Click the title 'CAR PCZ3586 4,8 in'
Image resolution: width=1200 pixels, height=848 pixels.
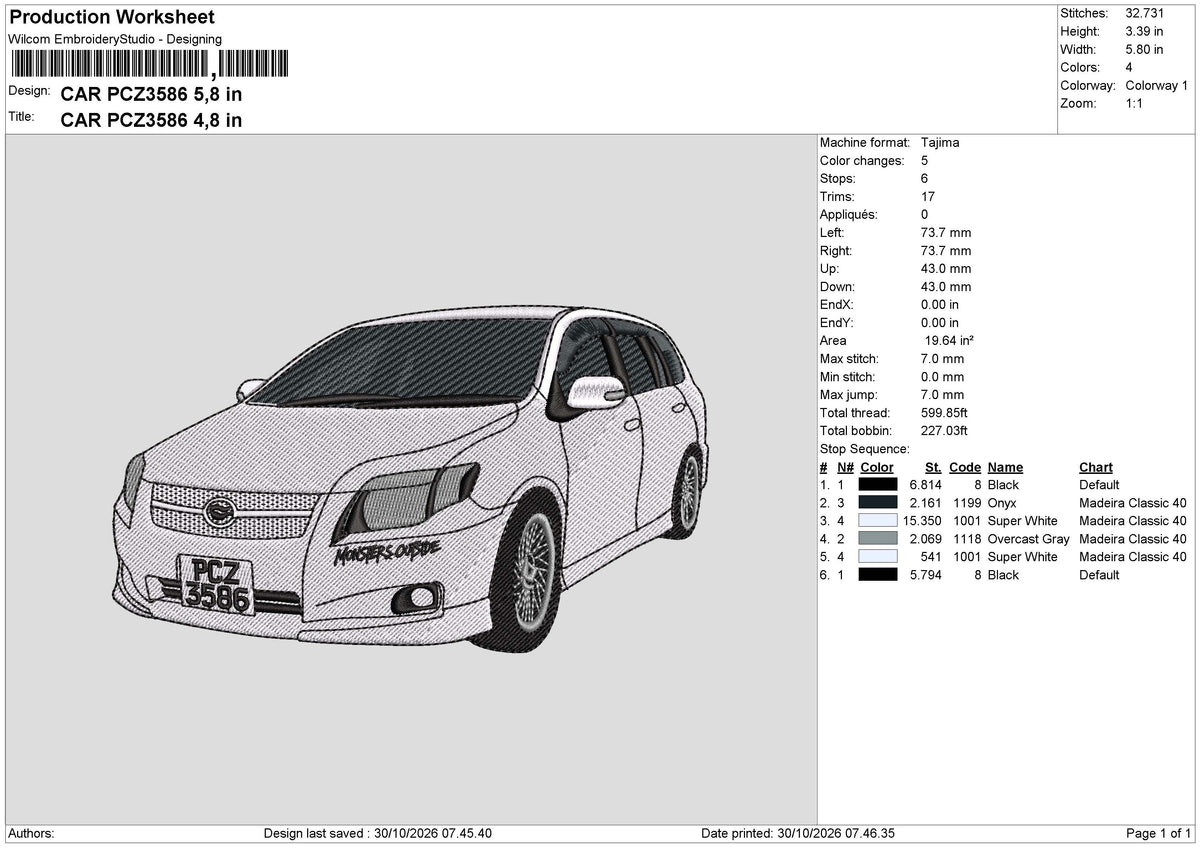click(151, 121)
